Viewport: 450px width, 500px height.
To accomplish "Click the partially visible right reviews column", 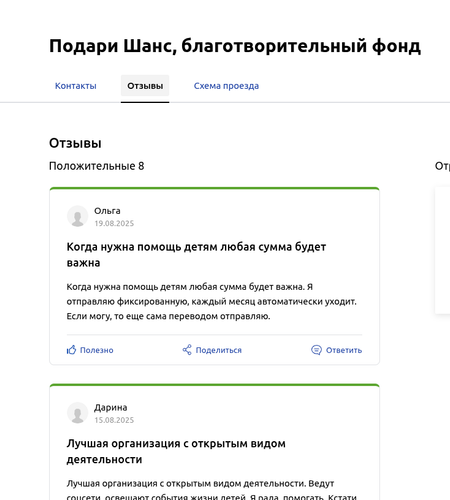I will tap(443, 250).
